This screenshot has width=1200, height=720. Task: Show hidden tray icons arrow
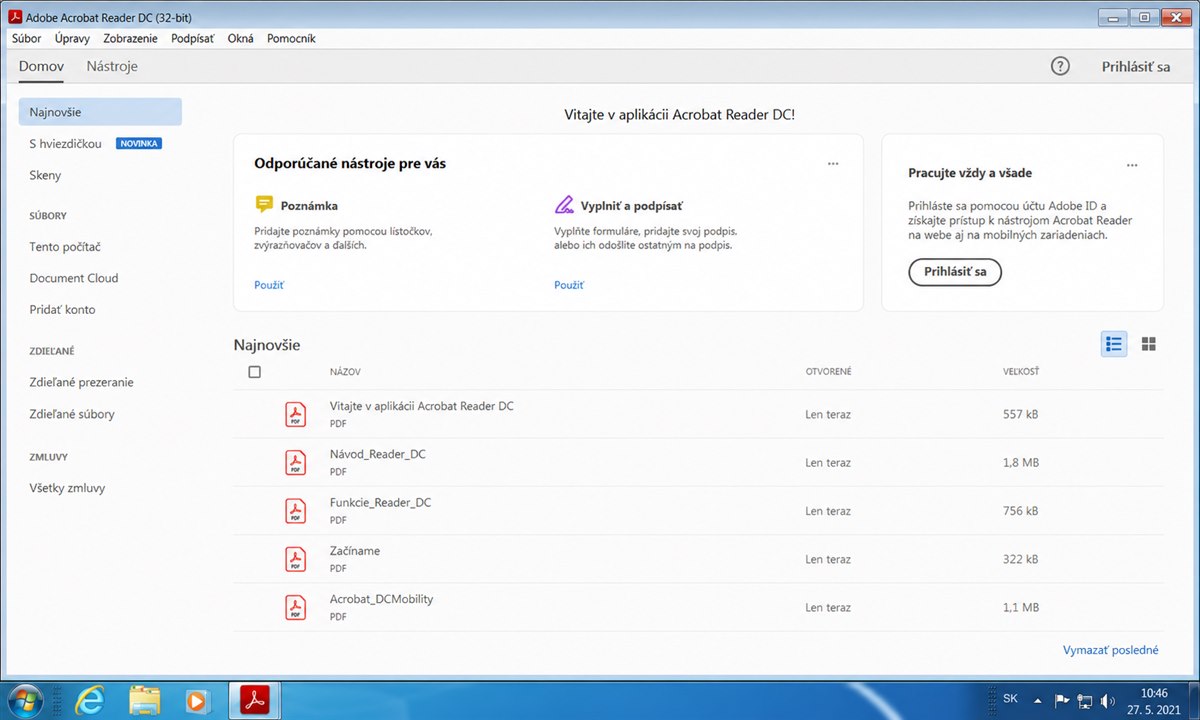1038,701
